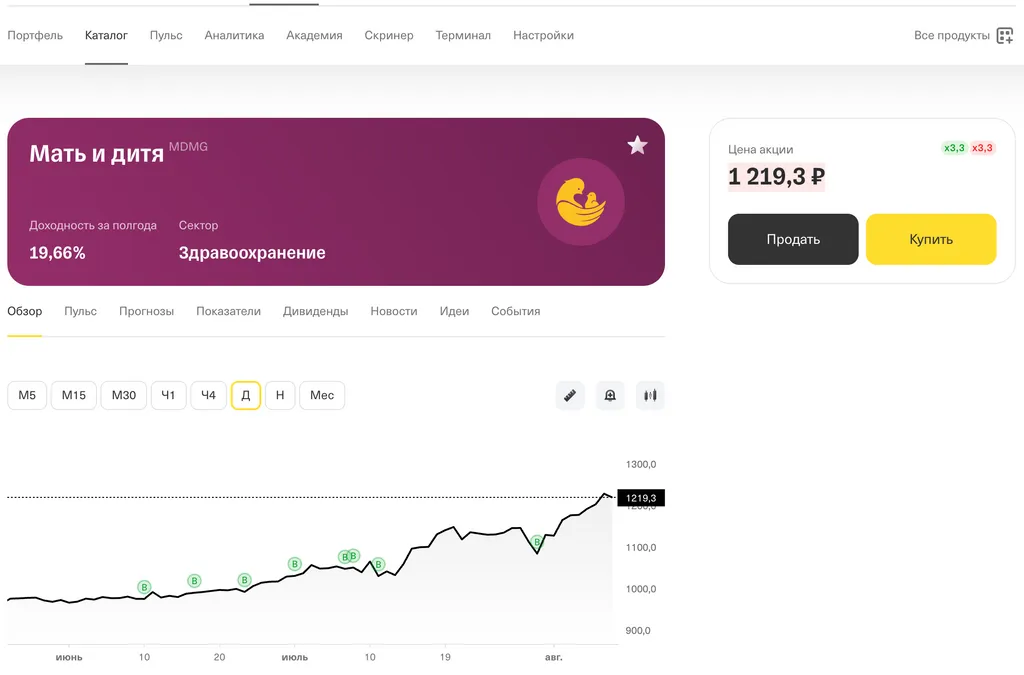1024x675 pixels.
Task: Add a price alert with bell icon
Action: [610, 396]
